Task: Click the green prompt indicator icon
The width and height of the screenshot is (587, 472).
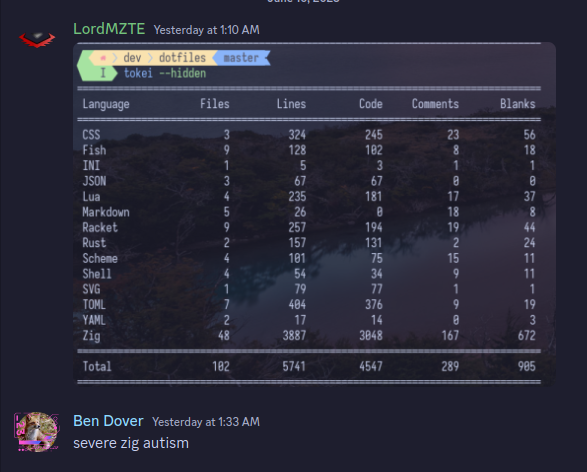Action: (x=98, y=66)
